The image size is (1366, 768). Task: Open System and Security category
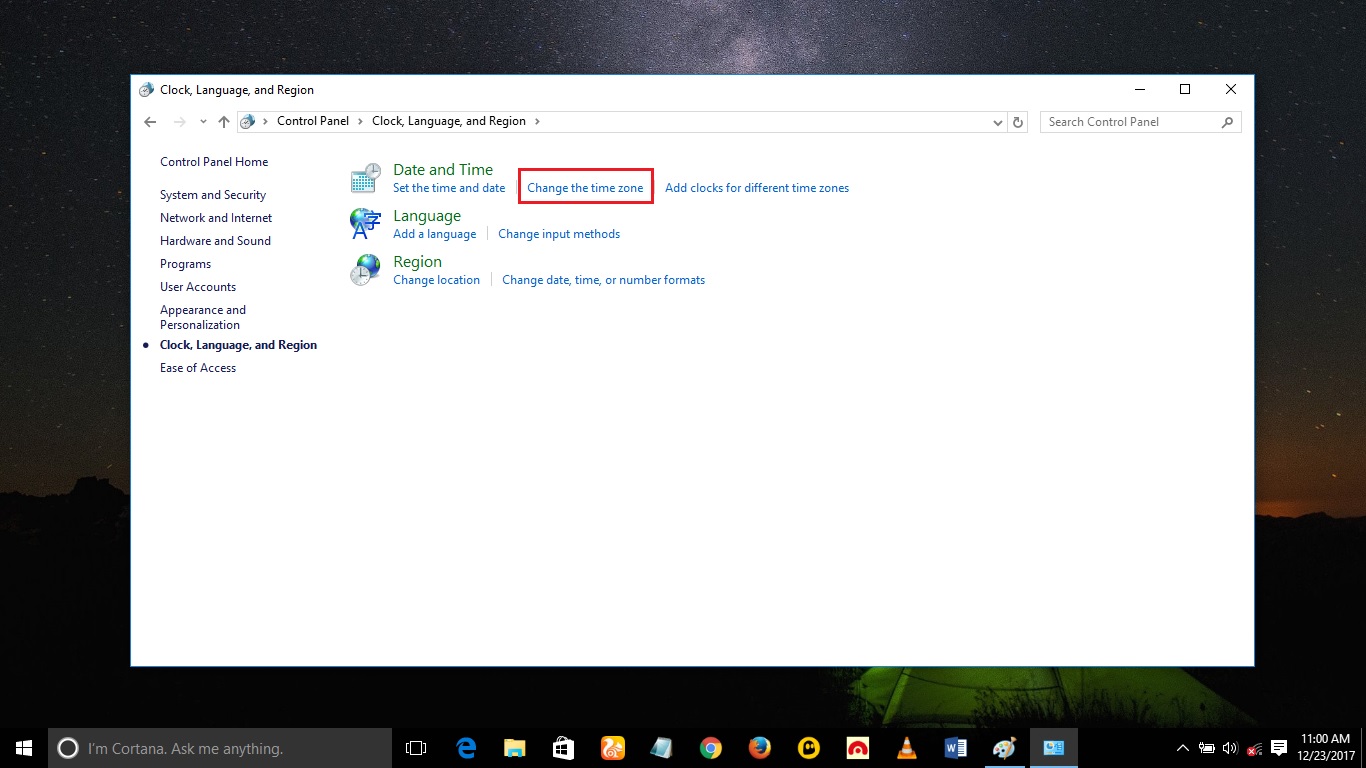(x=213, y=195)
